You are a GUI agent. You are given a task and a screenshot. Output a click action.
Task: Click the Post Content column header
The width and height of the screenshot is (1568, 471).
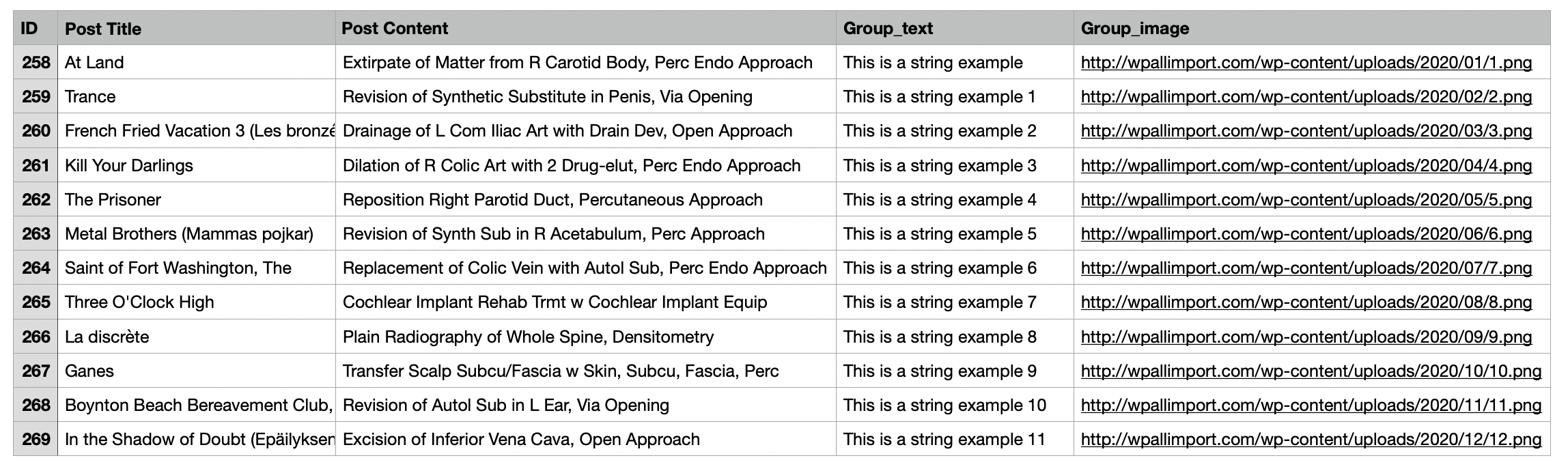[395, 29]
